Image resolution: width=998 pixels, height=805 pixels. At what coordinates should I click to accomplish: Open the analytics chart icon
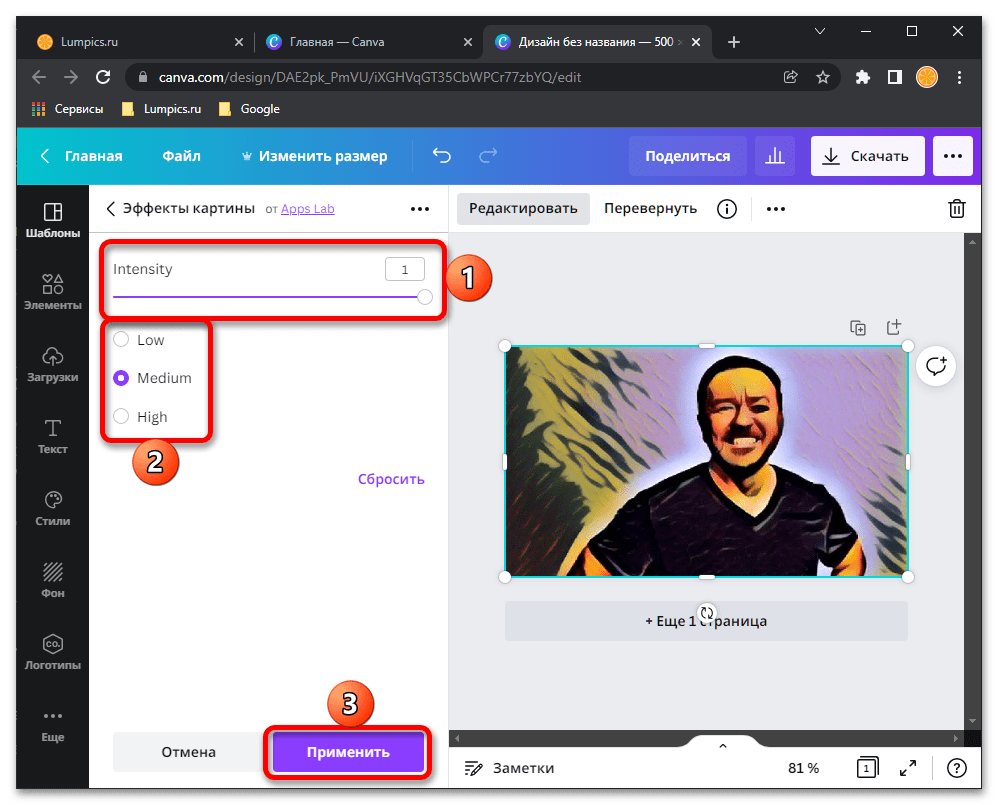(775, 156)
